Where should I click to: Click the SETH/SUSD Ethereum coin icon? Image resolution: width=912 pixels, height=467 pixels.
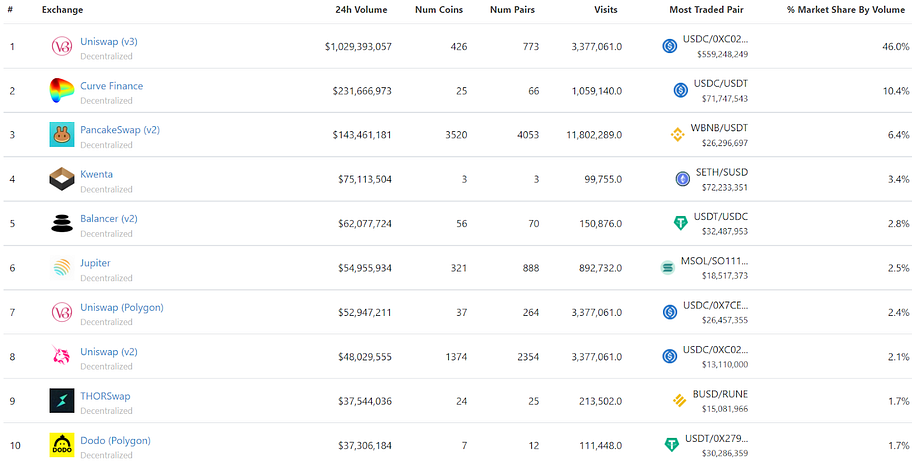(x=682, y=179)
